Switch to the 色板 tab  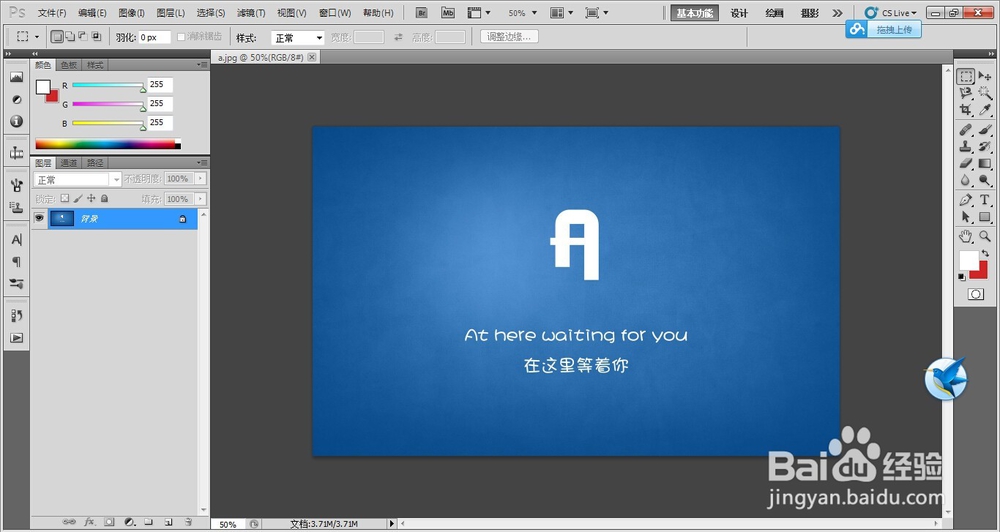tap(69, 65)
